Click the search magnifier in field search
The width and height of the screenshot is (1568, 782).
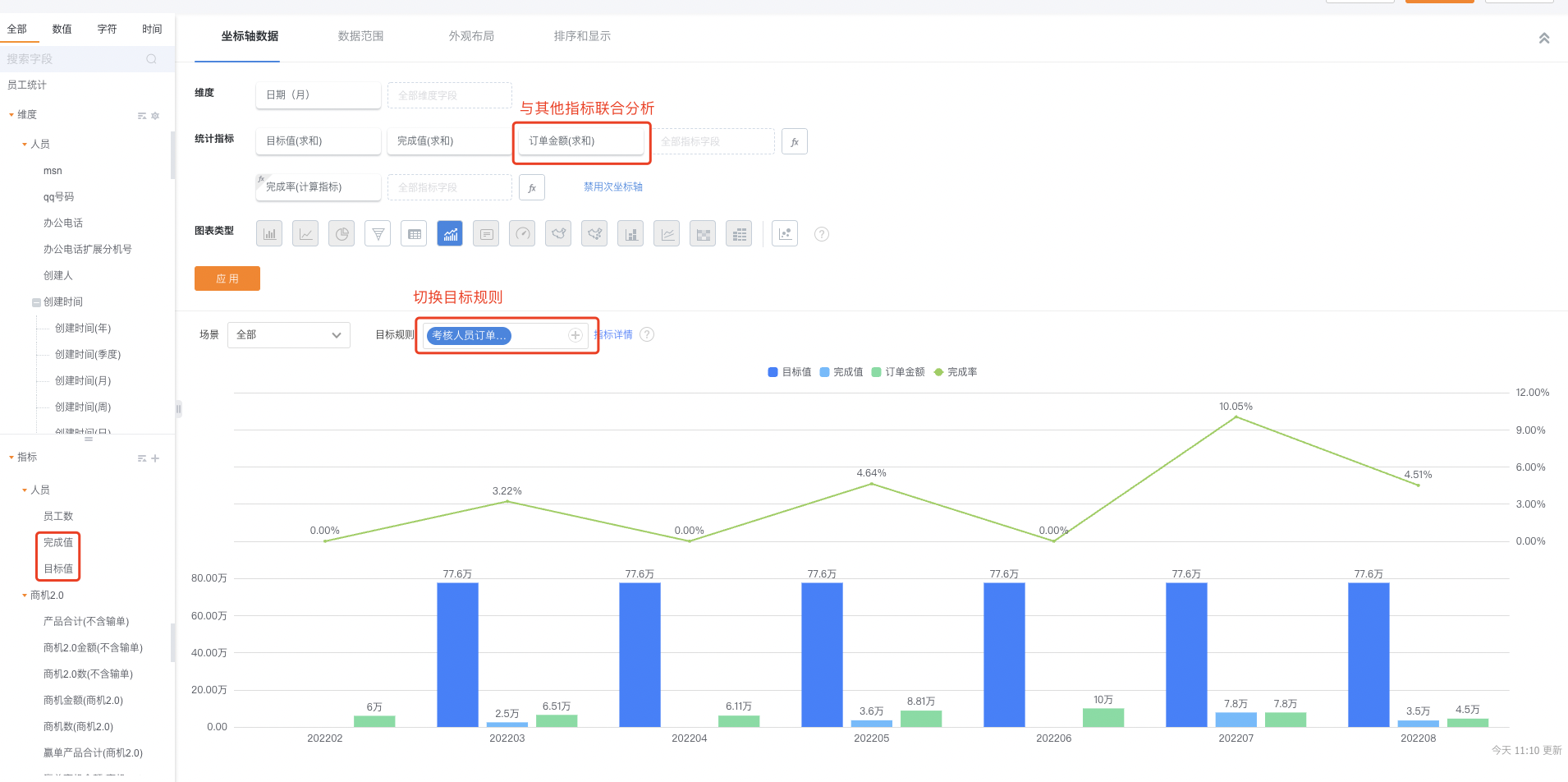click(151, 59)
